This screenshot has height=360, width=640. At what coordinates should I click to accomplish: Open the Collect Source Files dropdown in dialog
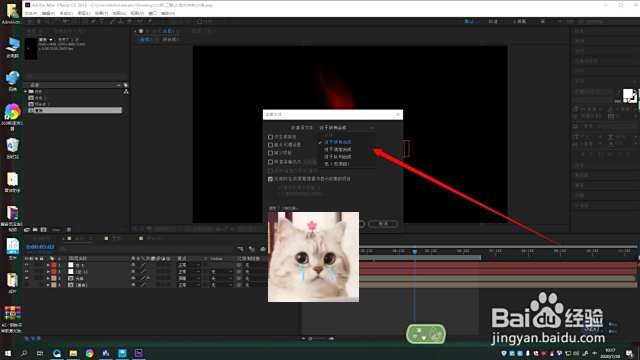[x=346, y=128]
